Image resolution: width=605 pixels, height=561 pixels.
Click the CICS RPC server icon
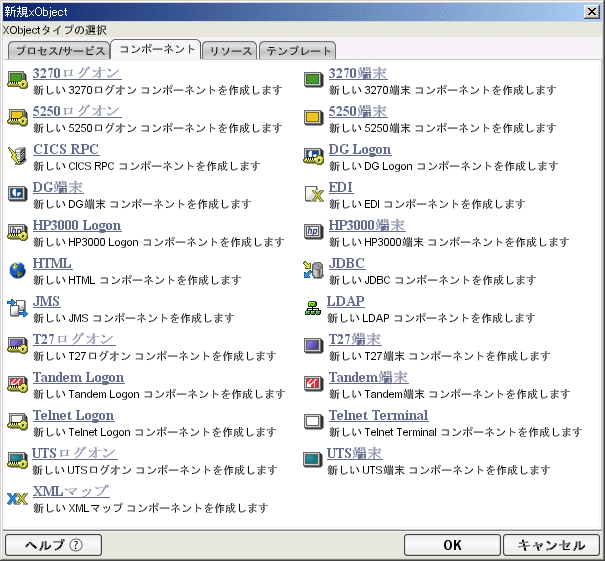(x=17, y=155)
